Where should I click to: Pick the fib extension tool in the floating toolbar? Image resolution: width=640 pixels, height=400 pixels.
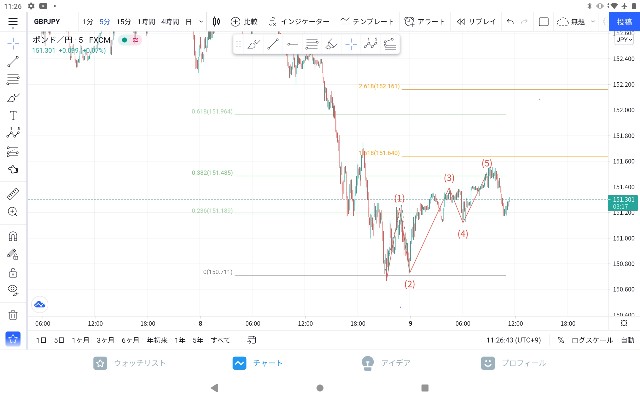tap(390, 44)
